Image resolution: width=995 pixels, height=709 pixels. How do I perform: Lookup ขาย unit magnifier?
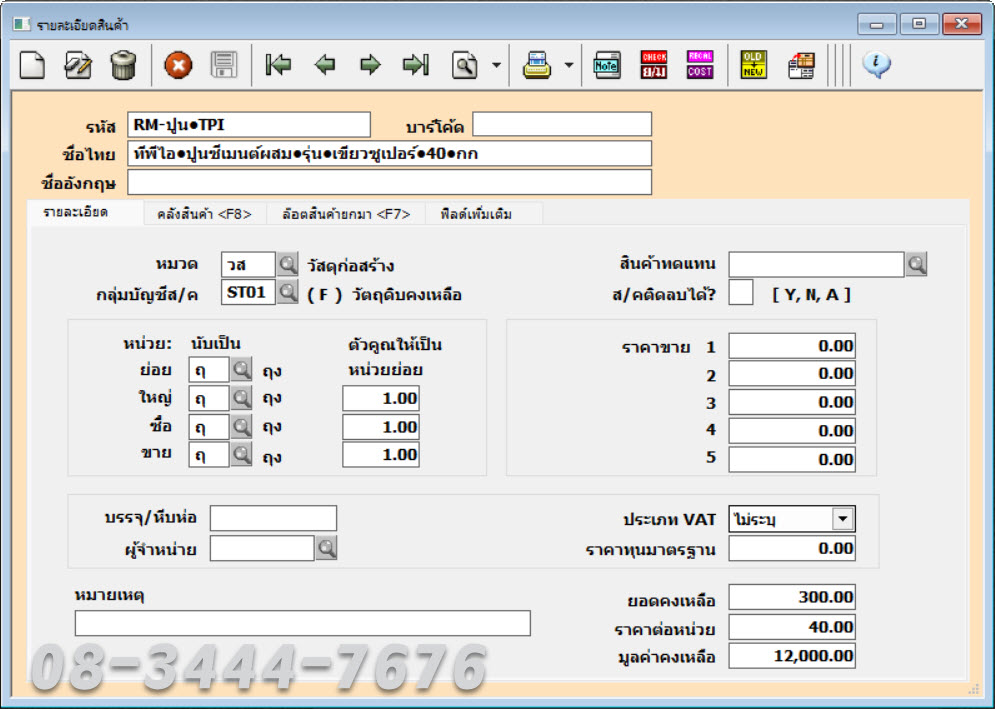tap(241, 454)
